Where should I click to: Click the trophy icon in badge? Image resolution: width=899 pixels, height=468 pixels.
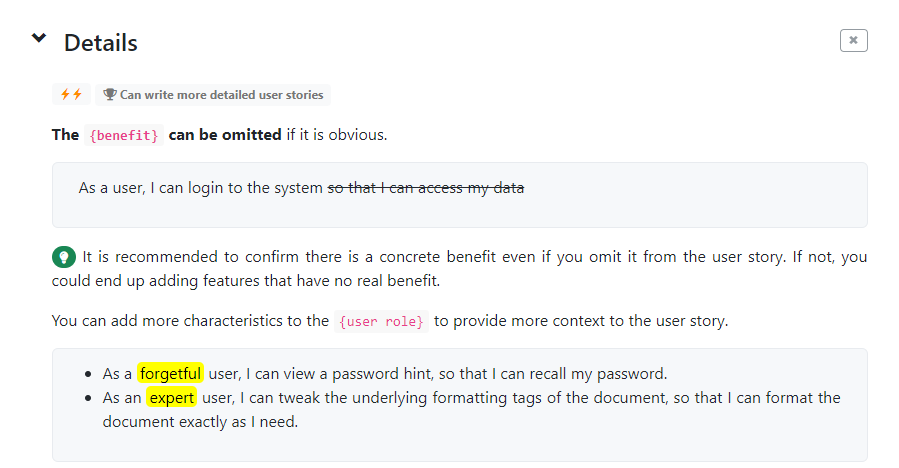coord(110,94)
